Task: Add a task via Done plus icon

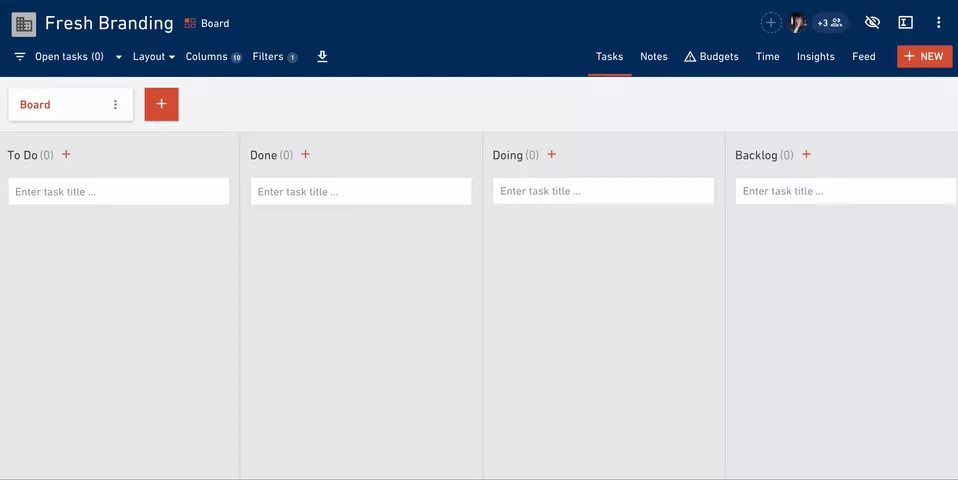Action: (x=305, y=155)
